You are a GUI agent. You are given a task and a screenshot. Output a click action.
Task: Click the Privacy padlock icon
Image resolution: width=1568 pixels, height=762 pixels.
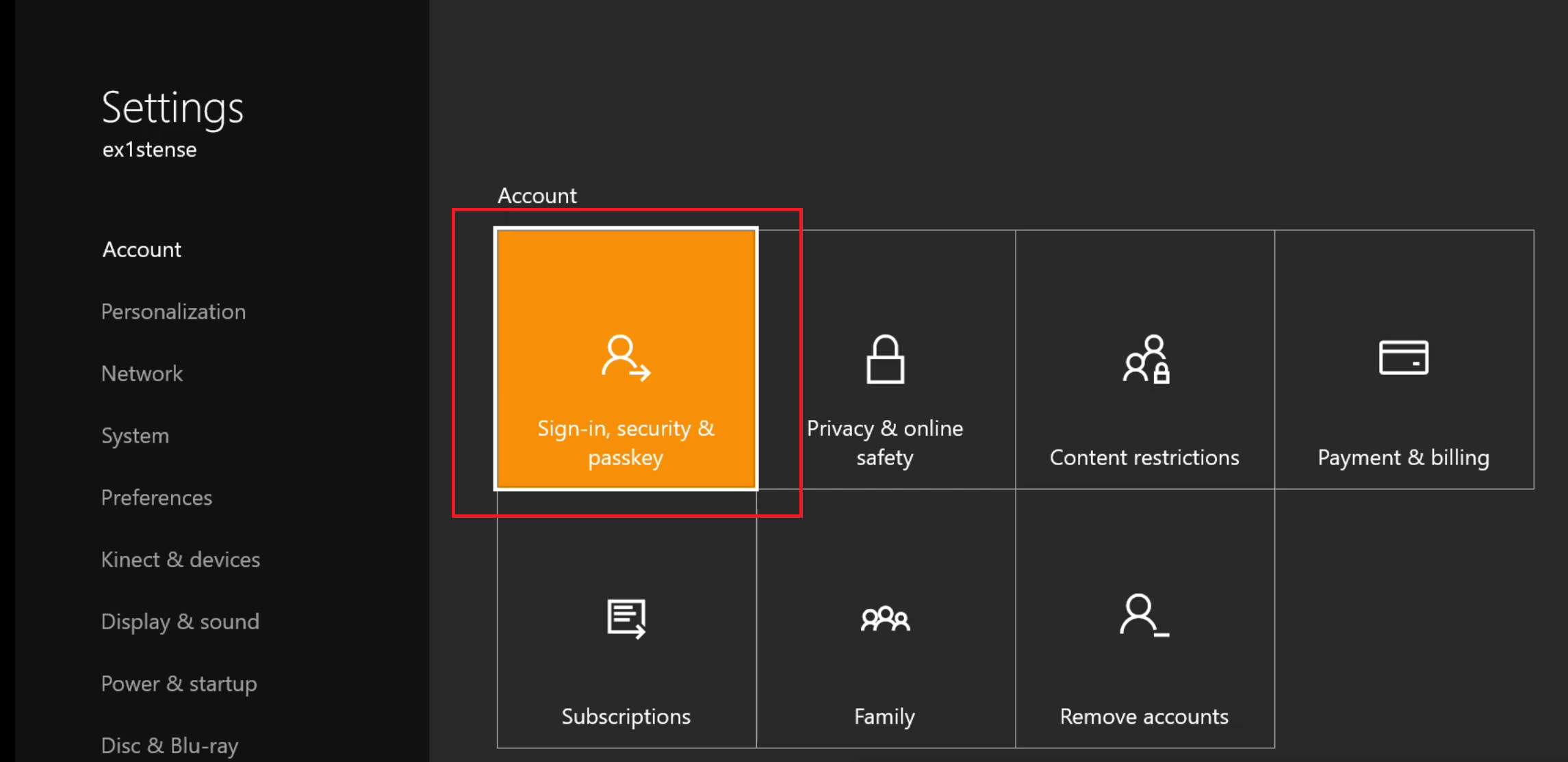(885, 359)
